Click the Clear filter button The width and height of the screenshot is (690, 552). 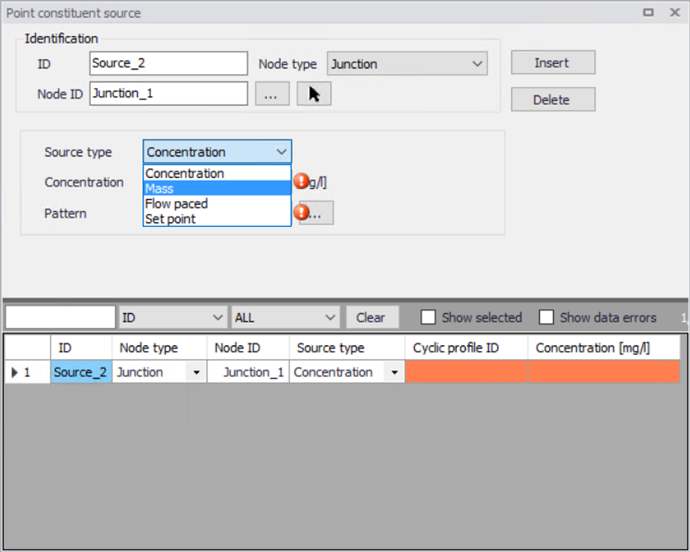372,317
